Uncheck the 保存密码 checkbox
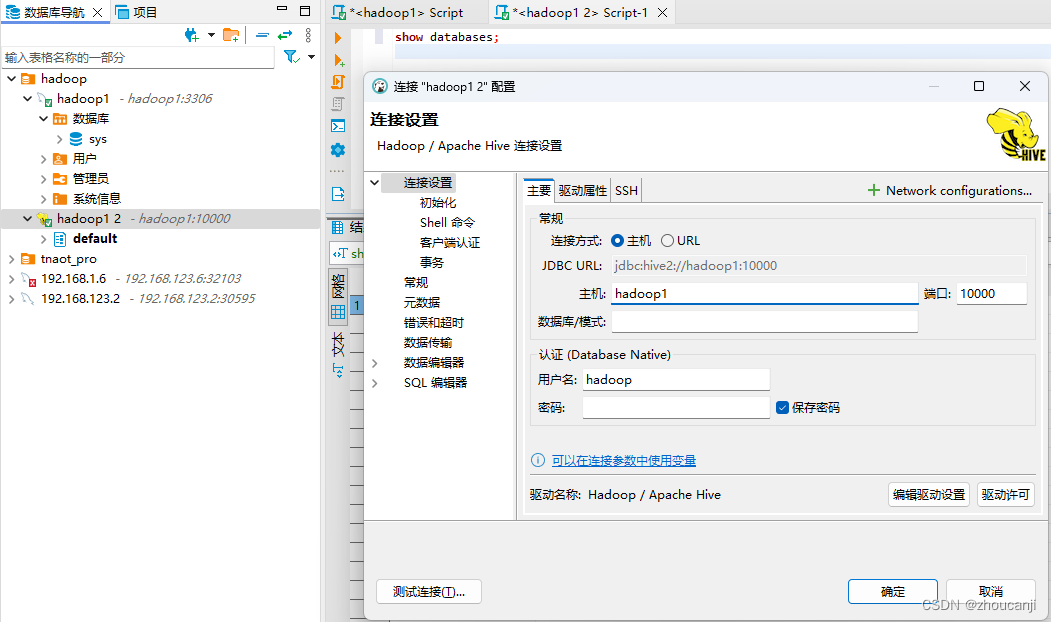 click(x=784, y=406)
